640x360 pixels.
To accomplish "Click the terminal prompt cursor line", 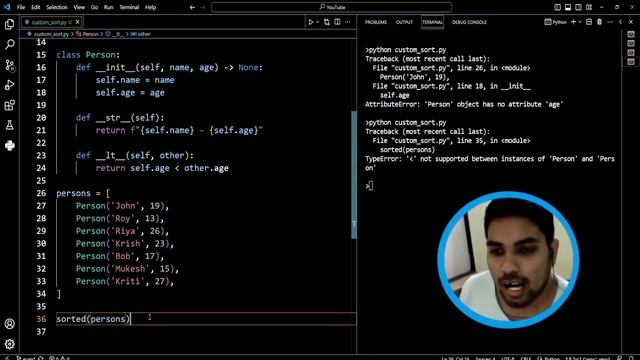I will point(369,186).
